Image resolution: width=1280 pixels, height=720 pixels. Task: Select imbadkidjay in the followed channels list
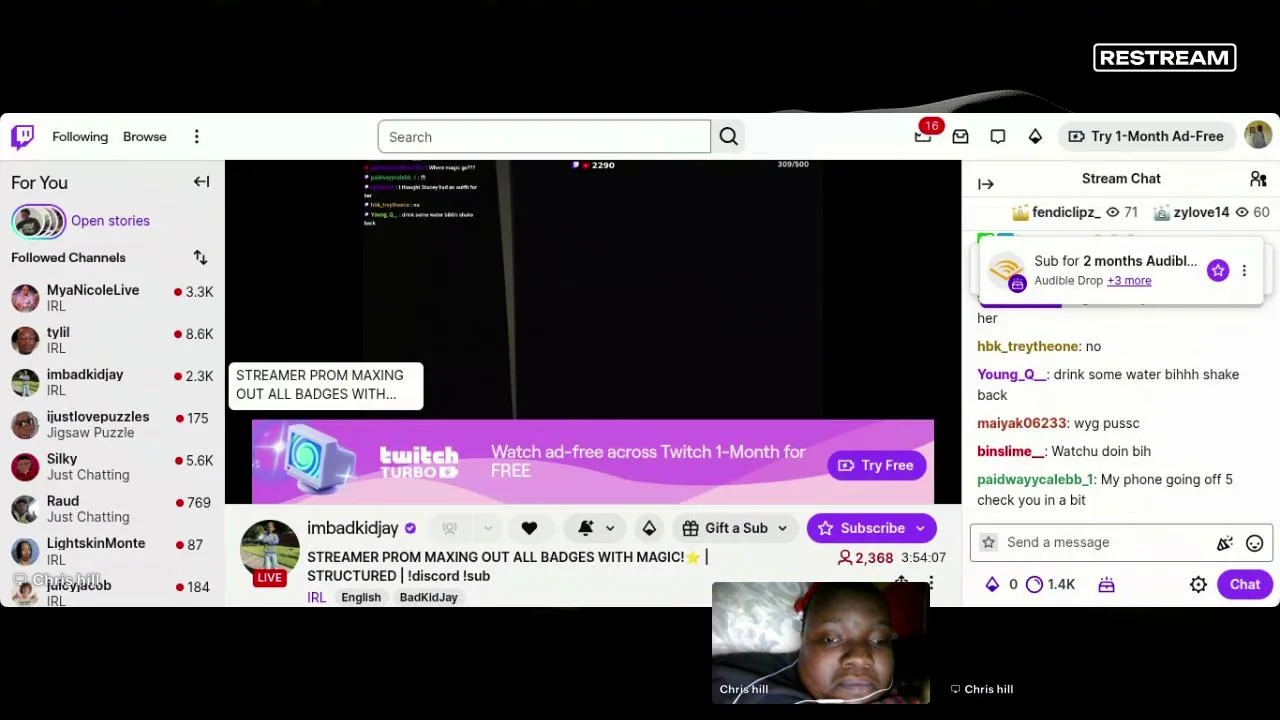tap(112, 382)
